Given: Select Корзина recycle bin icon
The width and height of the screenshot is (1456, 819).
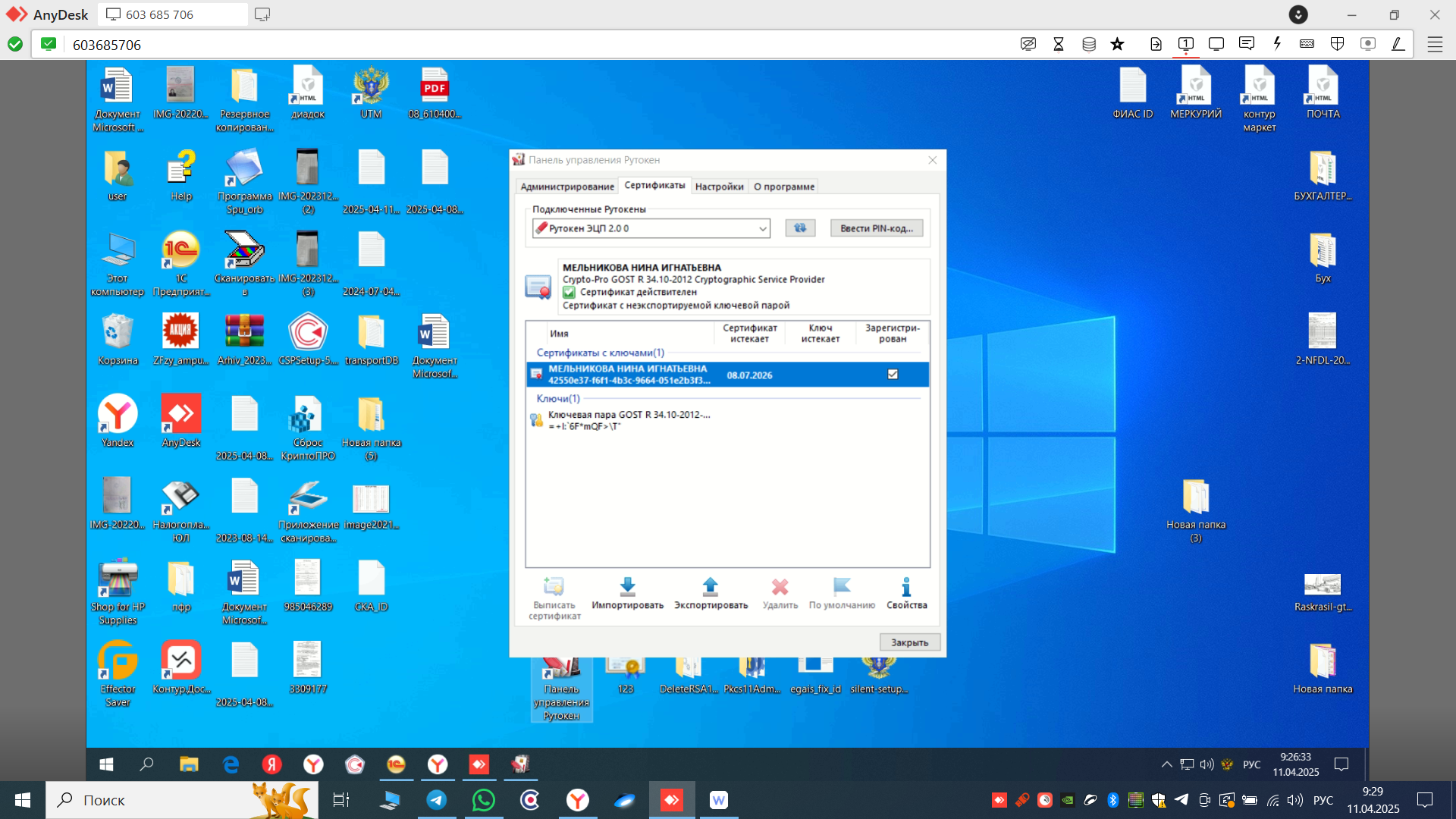Looking at the screenshot, I should [x=118, y=340].
